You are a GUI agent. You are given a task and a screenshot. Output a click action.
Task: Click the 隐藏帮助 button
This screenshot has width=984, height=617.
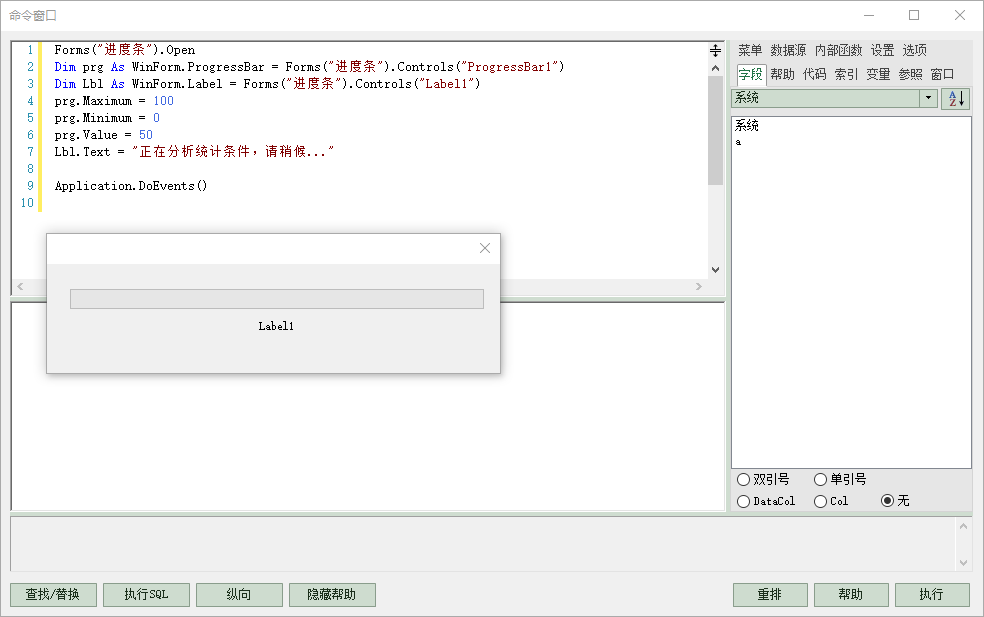click(332, 594)
